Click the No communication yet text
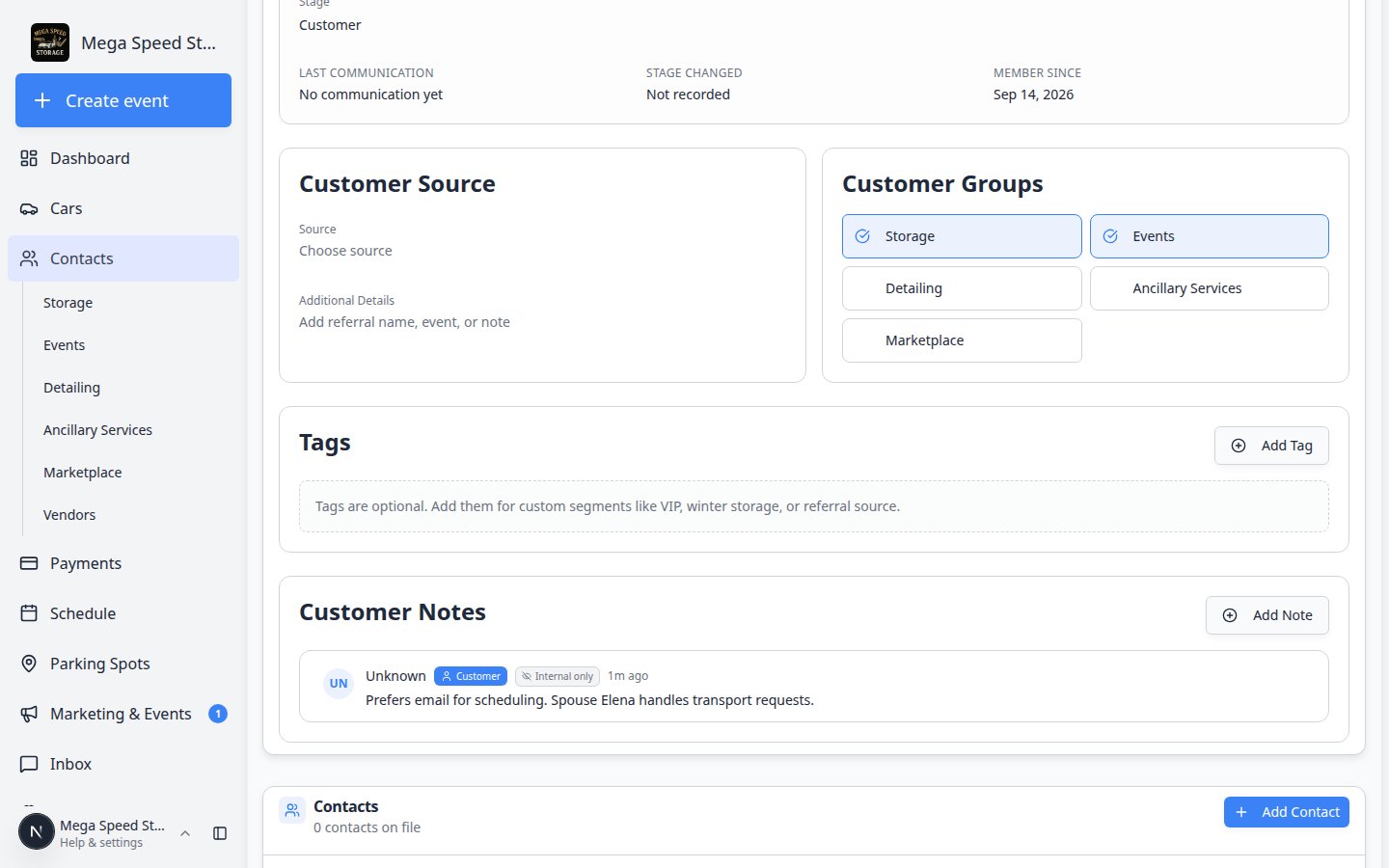1389x868 pixels. click(x=370, y=95)
